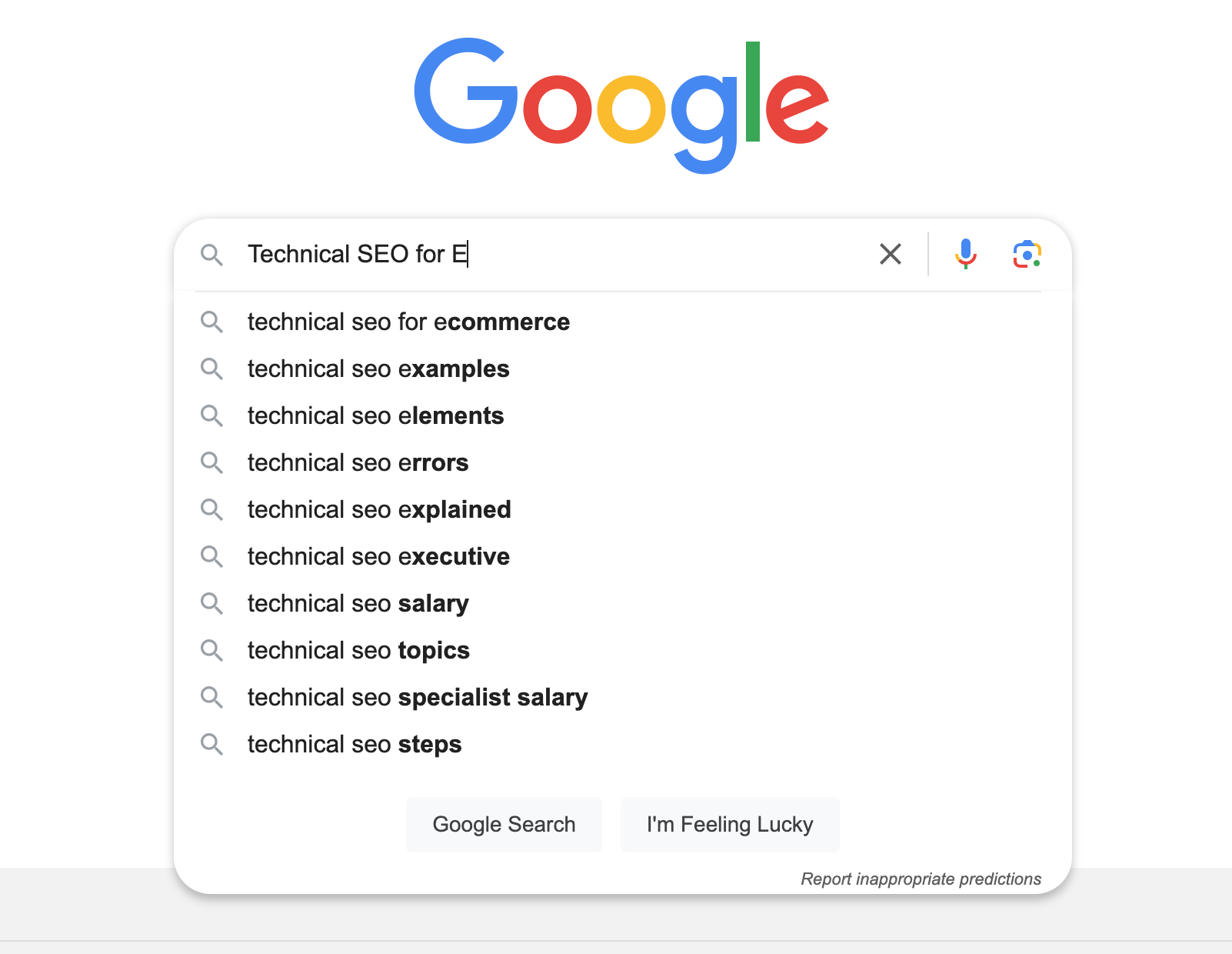The width and height of the screenshot is (1232, 954).
Task: Click the microphone voice search icon
Action: (965, 253)
